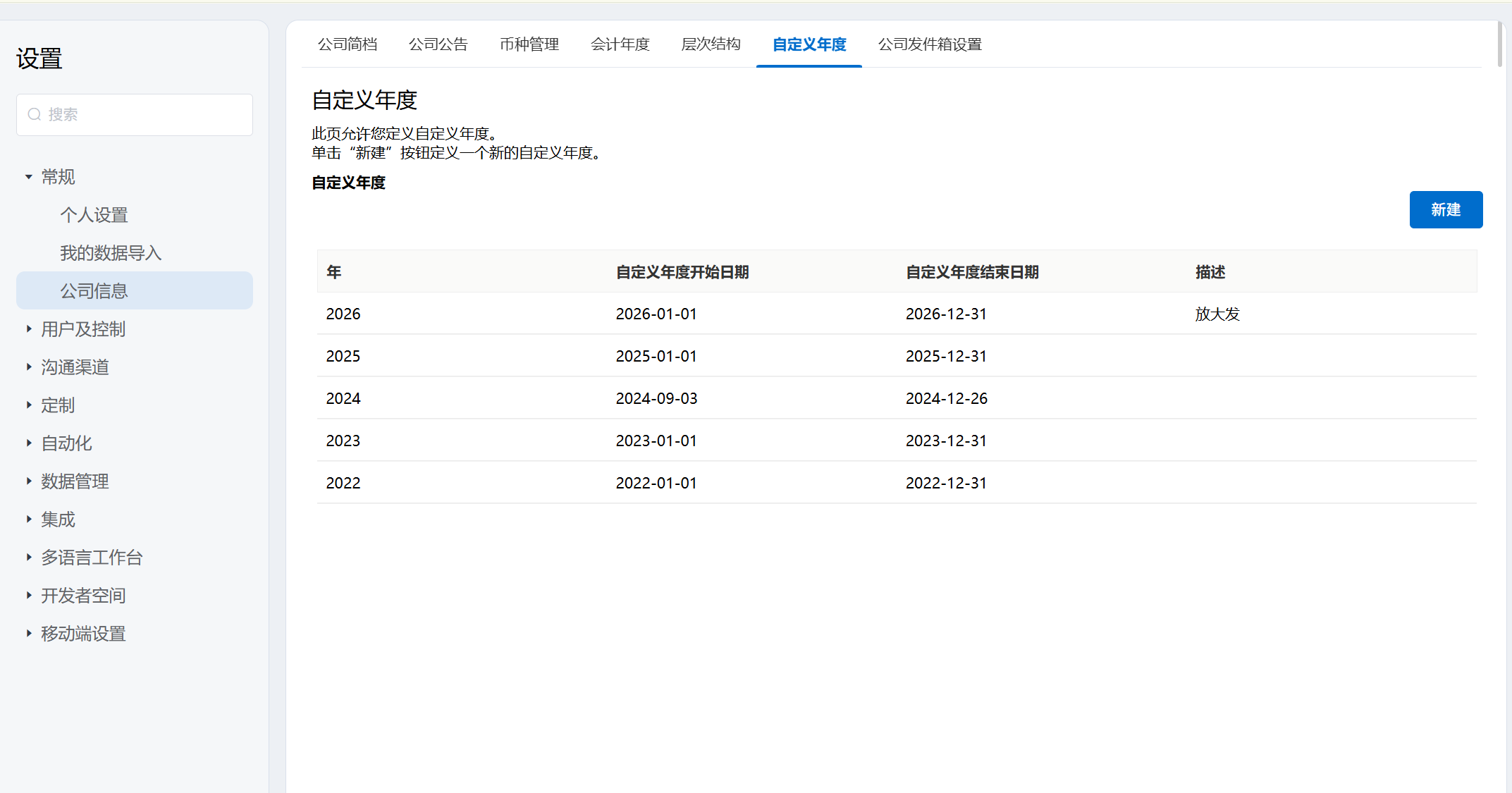This screenshot has width=1512, height=793.
Task: Switch to the 公司简档 tab
Action: (x=348, y=44)
